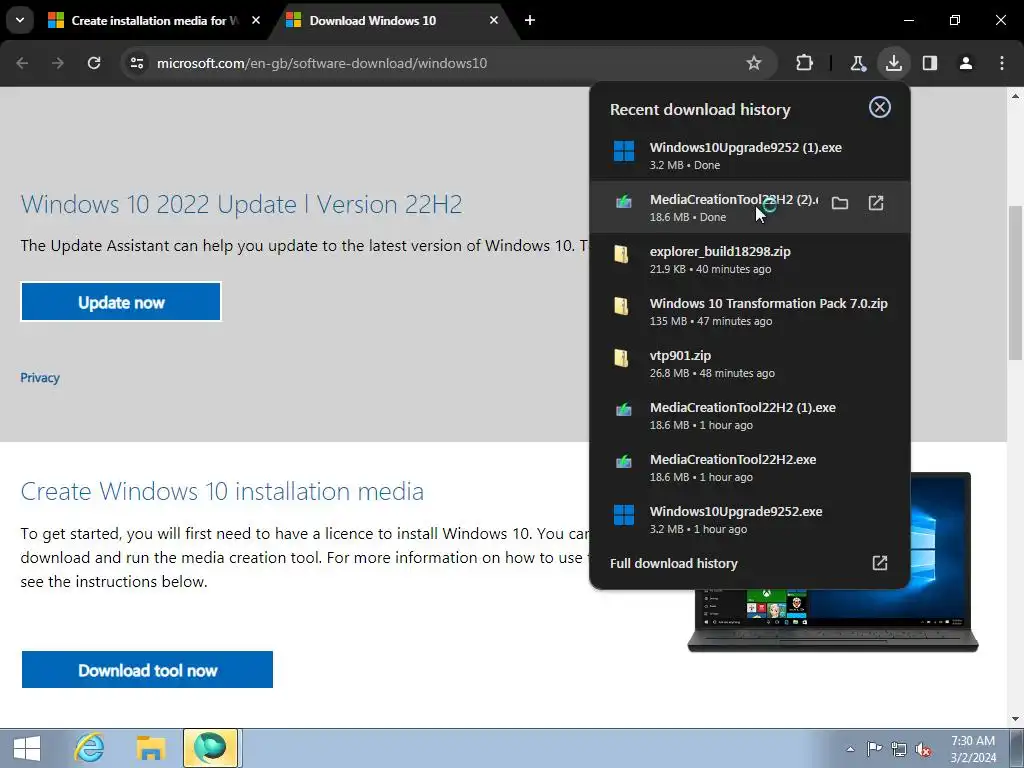
Task: Bookmark this page with the star
Action: (754, 63)
